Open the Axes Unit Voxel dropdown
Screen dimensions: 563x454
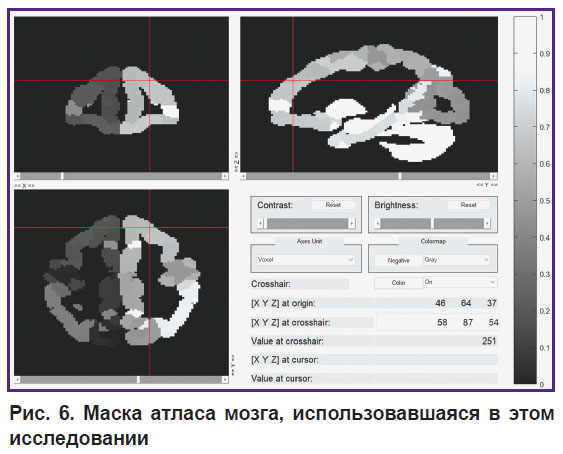[x=306, y=260]
